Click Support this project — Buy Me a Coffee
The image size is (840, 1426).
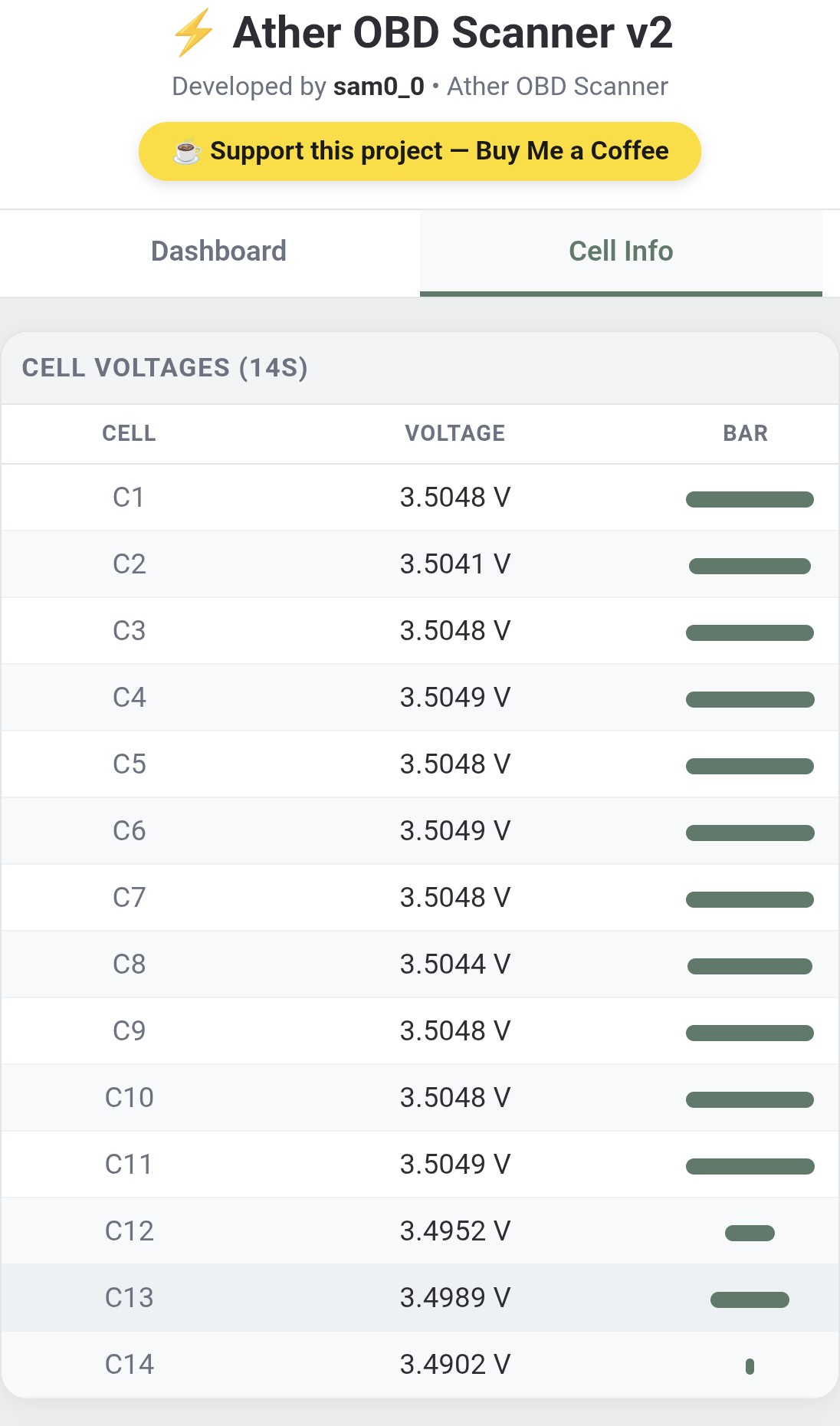pos(420,151)
